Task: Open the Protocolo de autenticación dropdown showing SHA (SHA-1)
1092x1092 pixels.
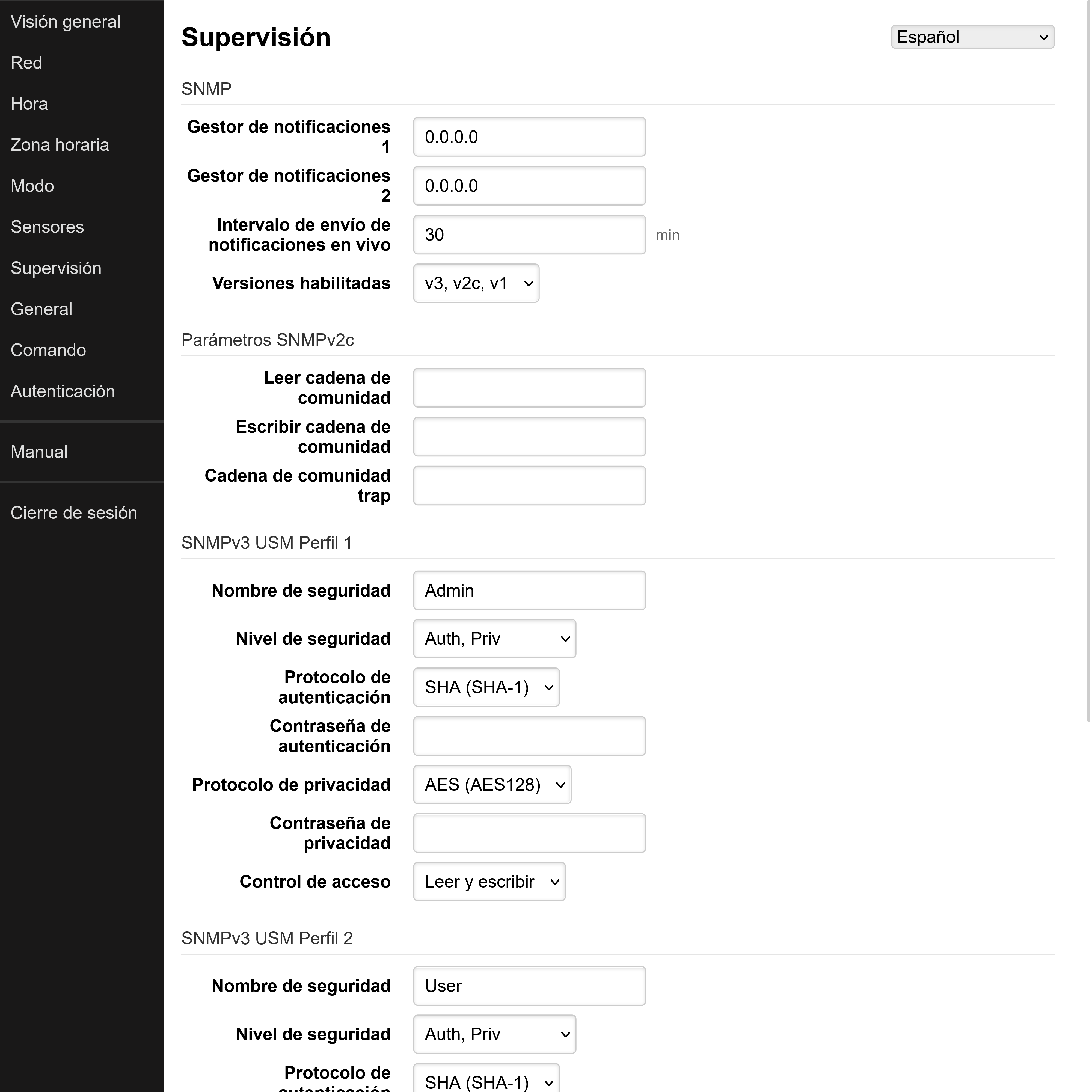Action: click(x=486, y=687)
